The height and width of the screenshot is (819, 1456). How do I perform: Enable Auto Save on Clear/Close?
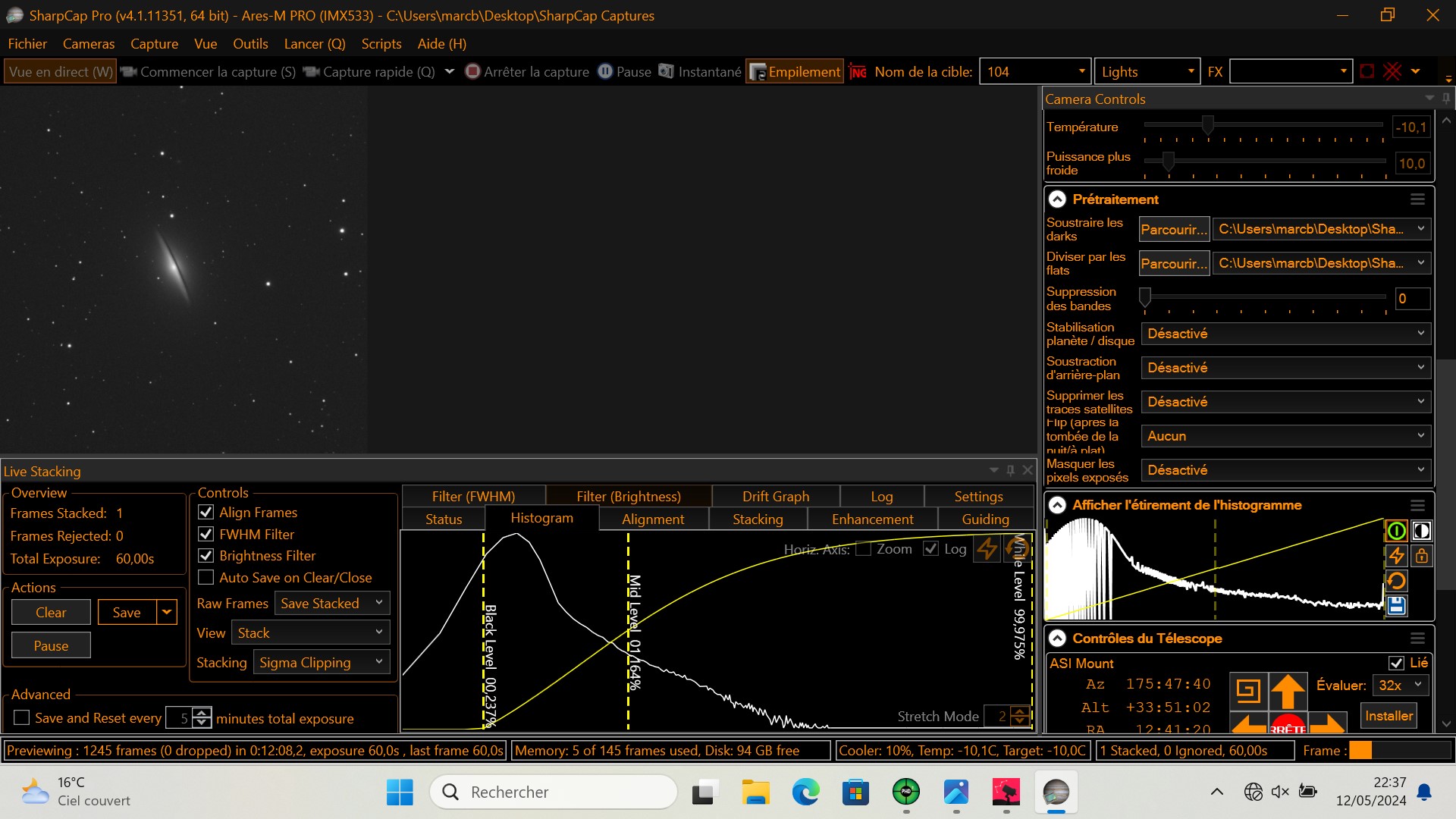(206, 578)
